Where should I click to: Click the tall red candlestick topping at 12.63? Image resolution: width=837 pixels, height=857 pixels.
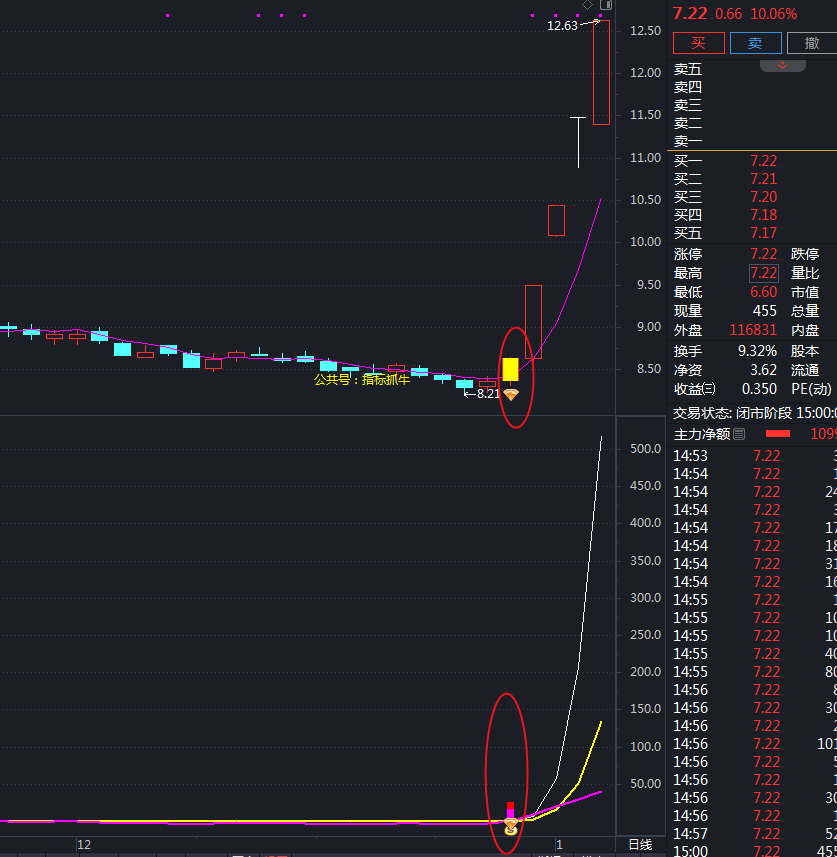[x=601, y=73]
